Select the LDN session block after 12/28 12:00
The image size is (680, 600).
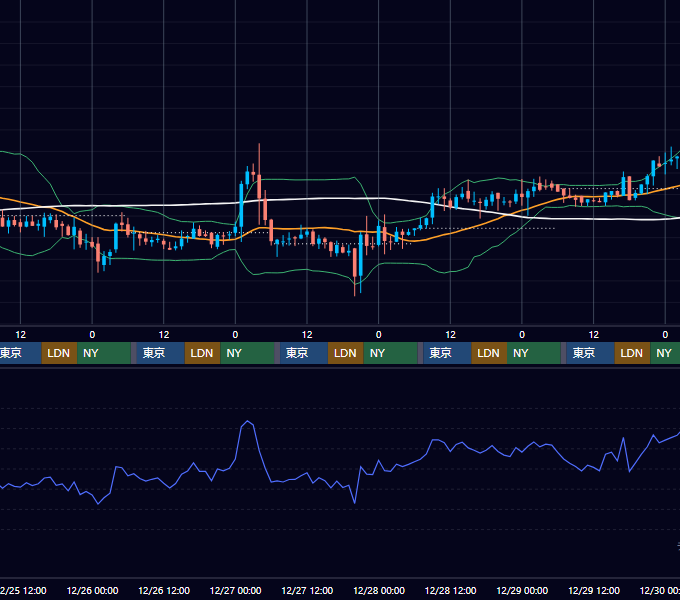489,353
